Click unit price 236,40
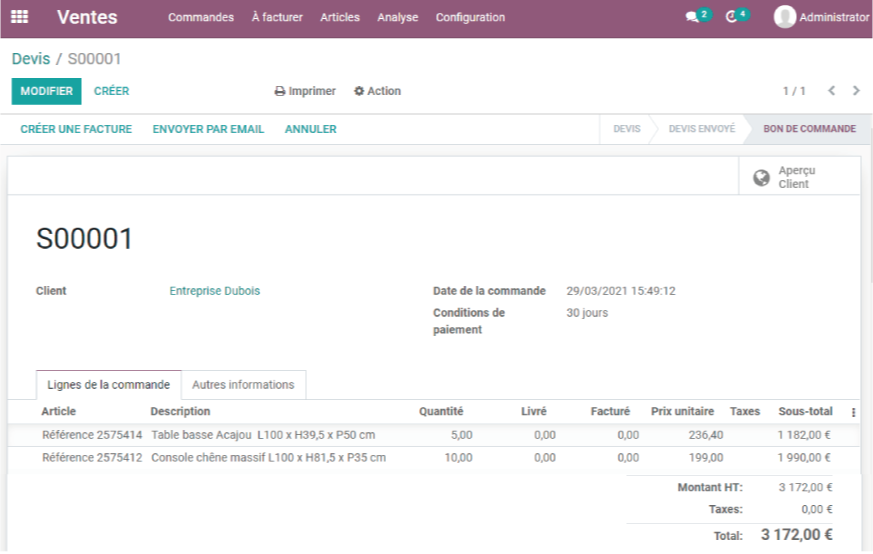873x554 pixels. [706, 435]
